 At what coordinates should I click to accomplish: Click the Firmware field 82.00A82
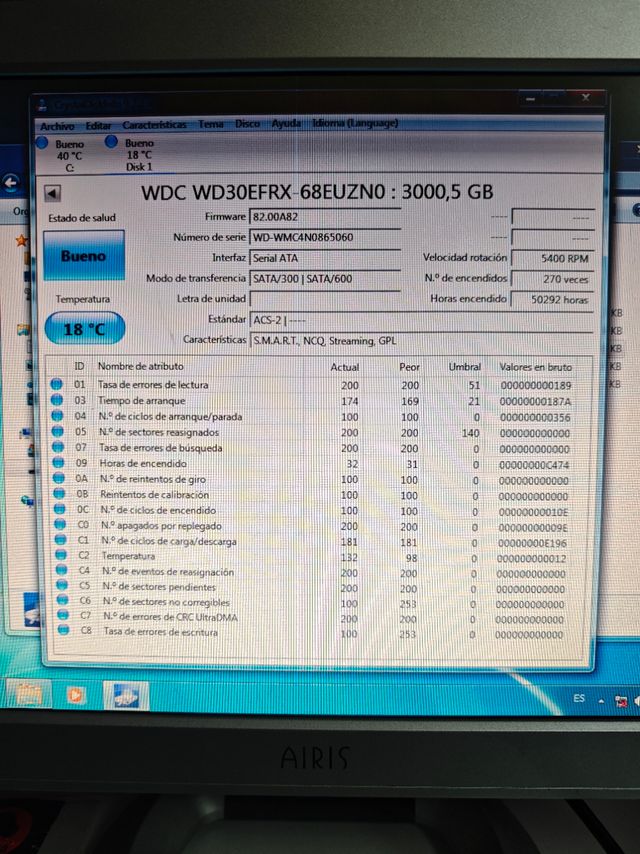pyautogui.click(x=325, y=216)
